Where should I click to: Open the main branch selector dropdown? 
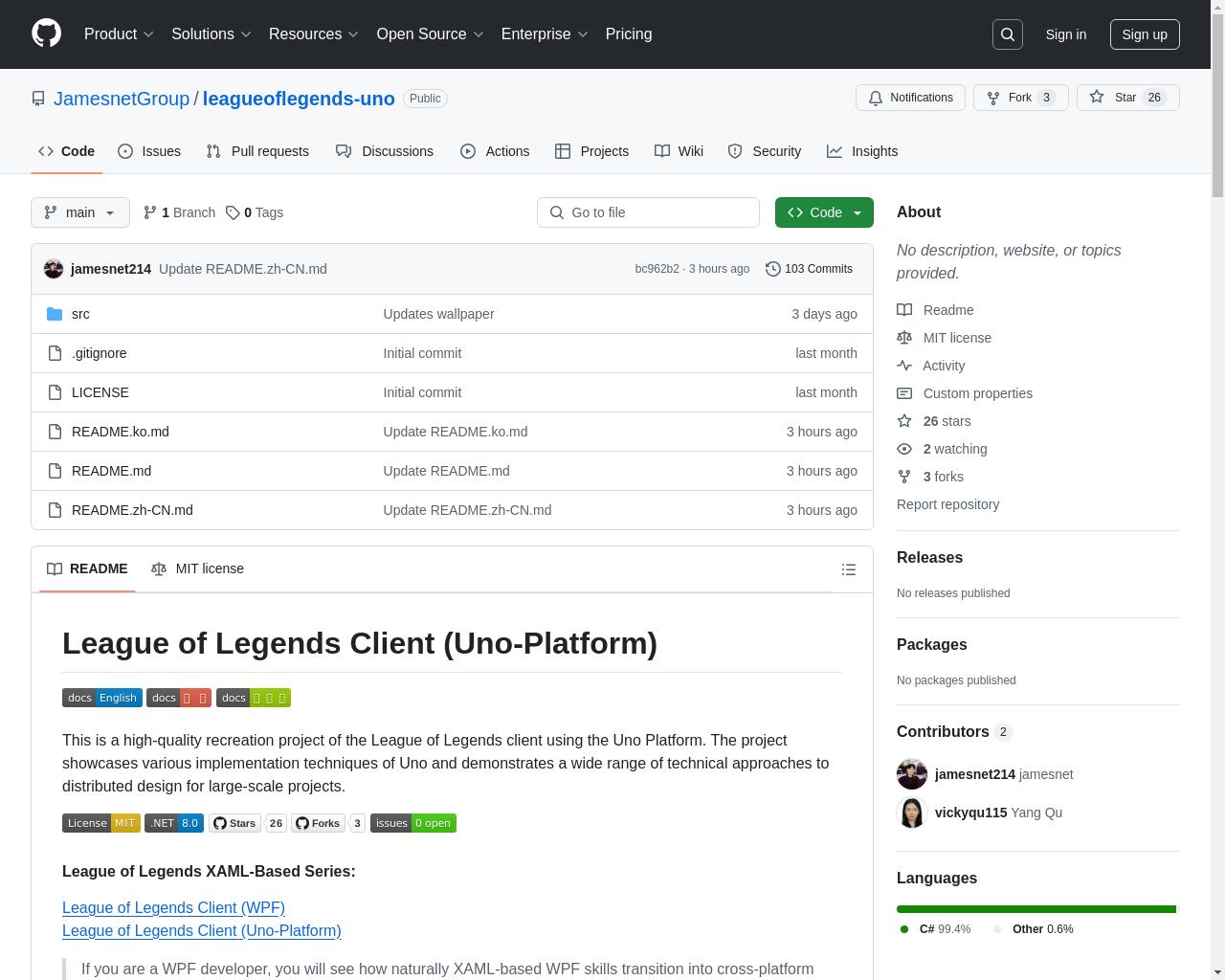[80, 212]
